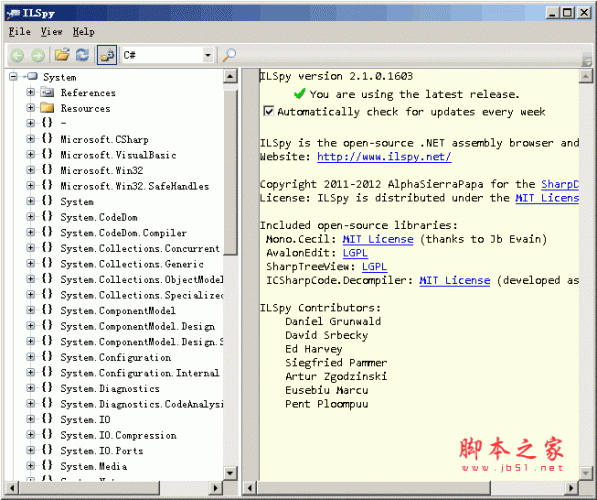Click tree panel vertical scrollbar down arrow
This screenshot has height=500, width=597.
pyautogui.click(x=230, y=473)
